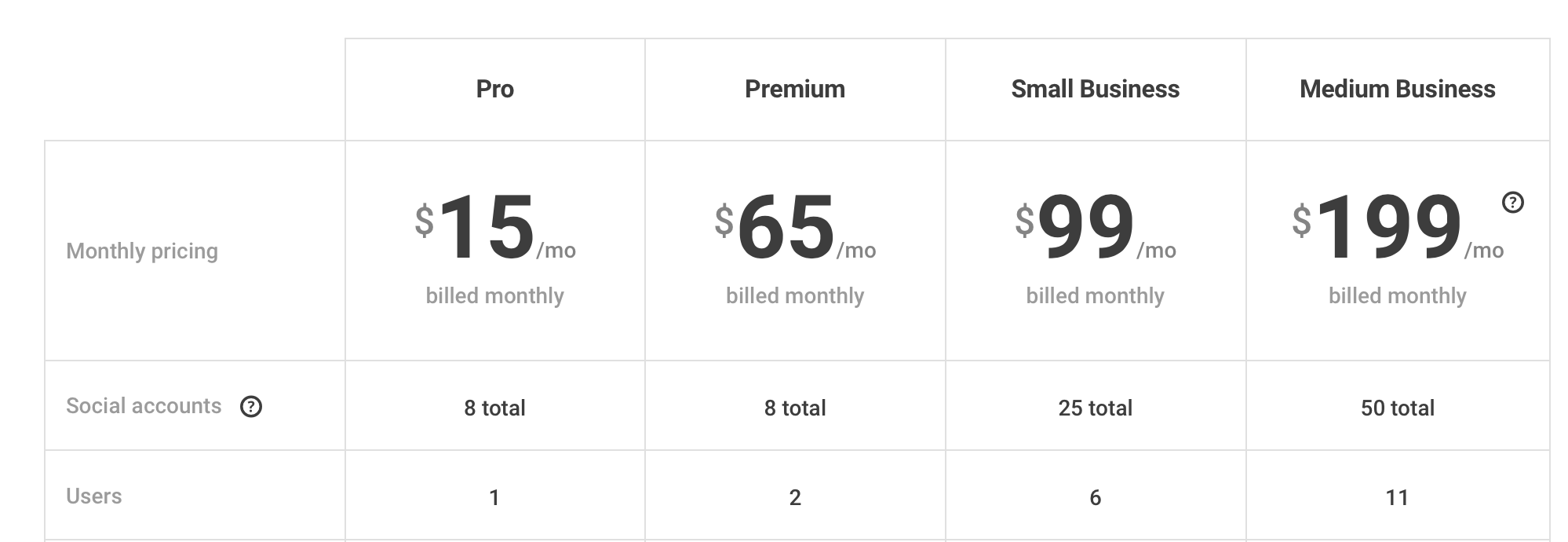Screen dimensions: 1568x542
Task: Click the $99 per month price
Action: [x=1096, y=228]
